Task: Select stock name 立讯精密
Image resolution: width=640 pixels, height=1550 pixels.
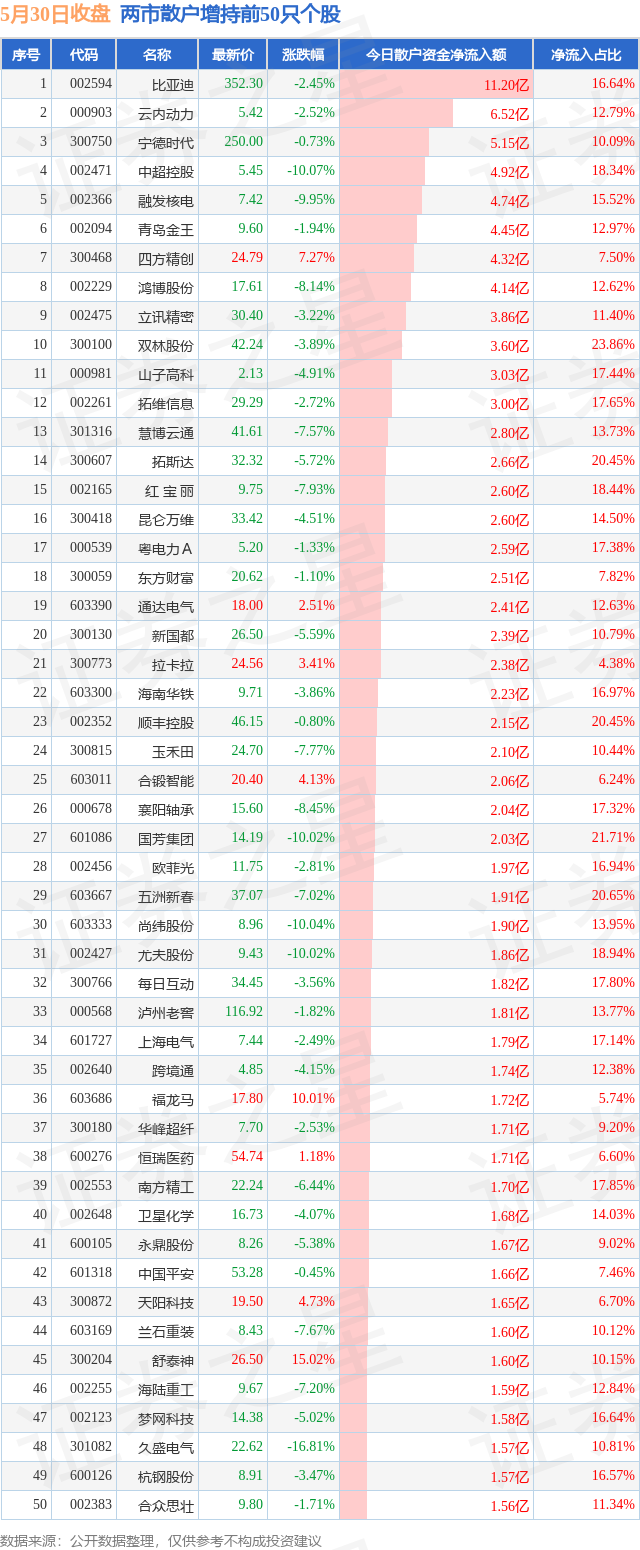Action: click(166, 316)
